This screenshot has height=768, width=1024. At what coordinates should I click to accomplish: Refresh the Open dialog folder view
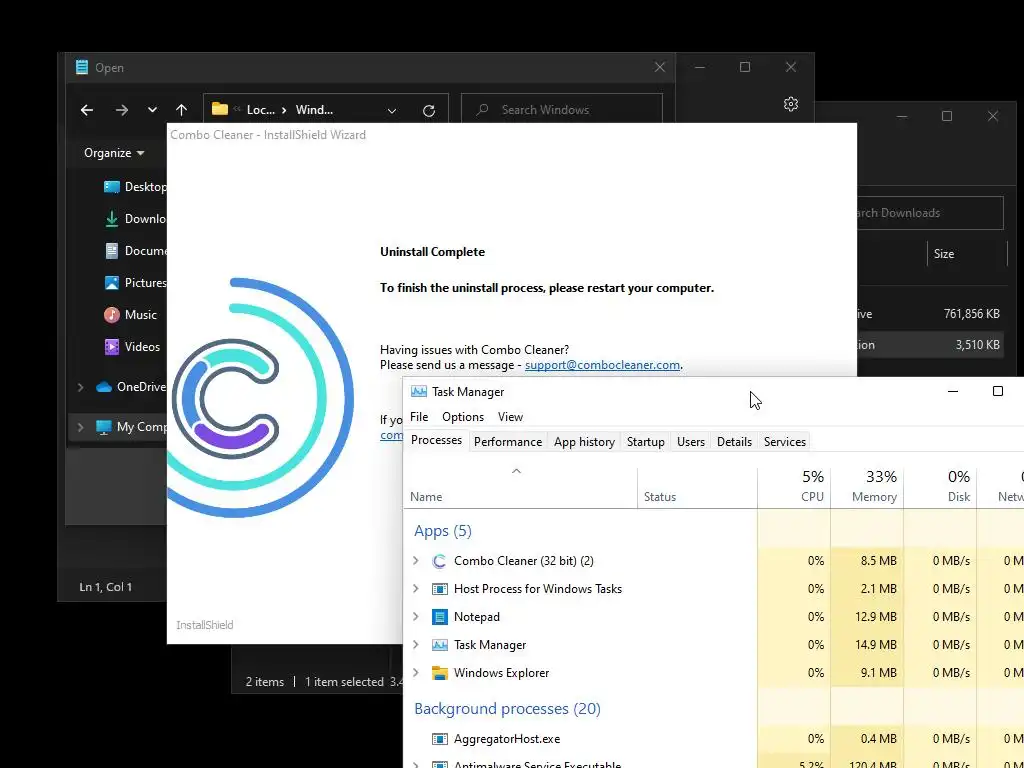point(428,110)
